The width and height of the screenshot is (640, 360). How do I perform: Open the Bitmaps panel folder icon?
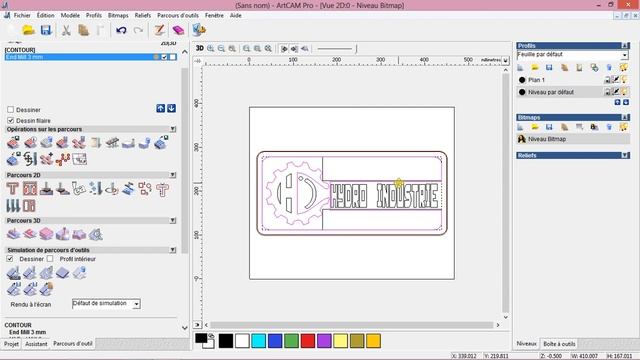pos(535,127)
